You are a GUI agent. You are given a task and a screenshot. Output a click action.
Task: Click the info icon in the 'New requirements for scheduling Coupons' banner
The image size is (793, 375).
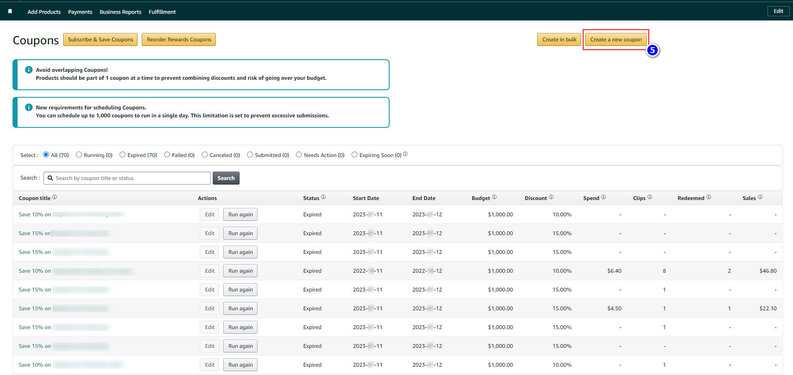pyautogui.click(x=29, y=107)
